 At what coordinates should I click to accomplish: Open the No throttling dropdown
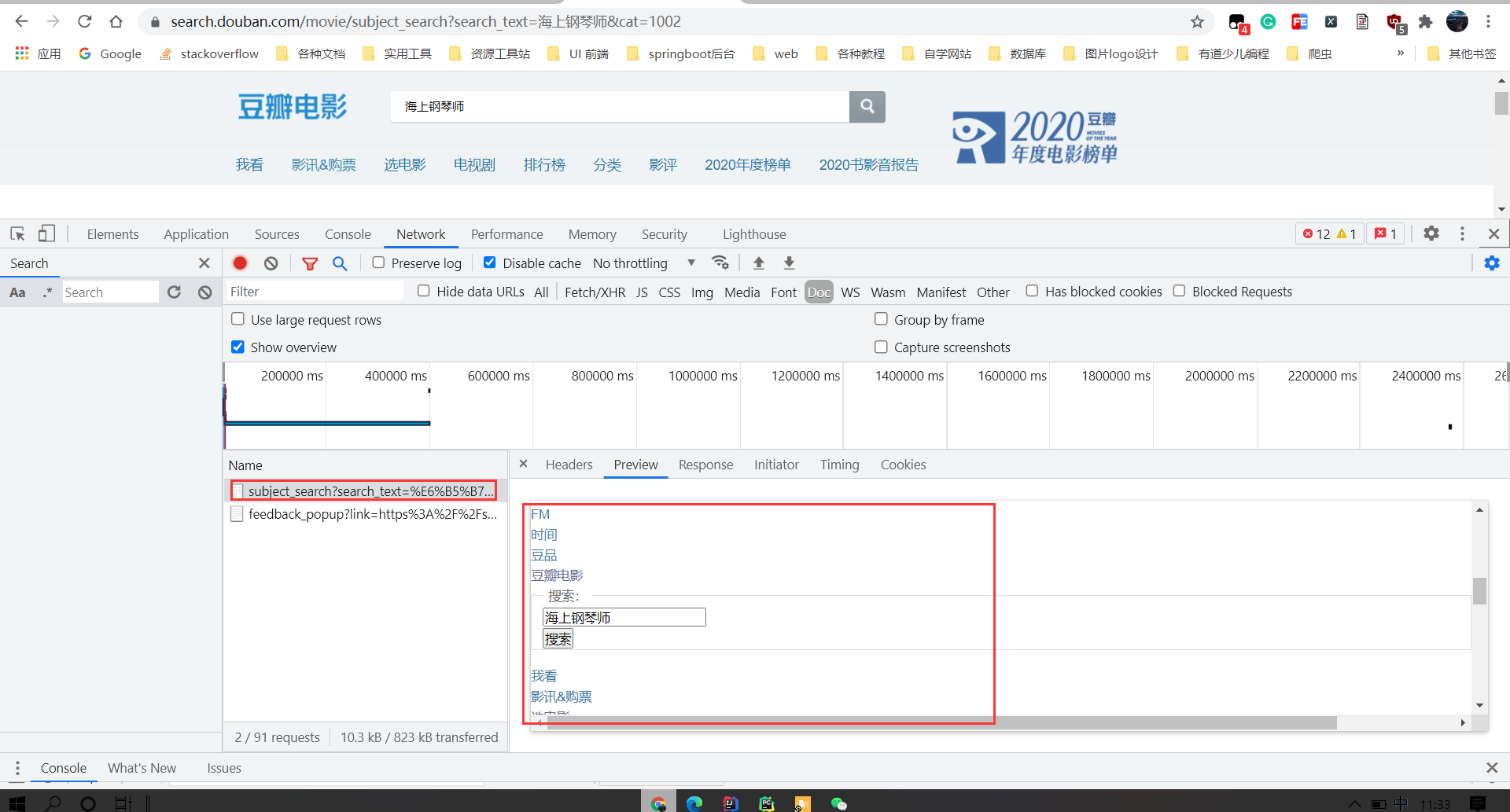coord(644,263)
